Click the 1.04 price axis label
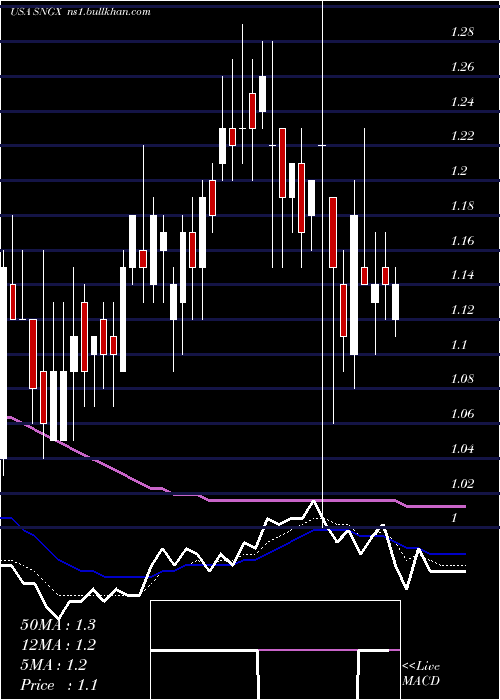 pos(462,449)
